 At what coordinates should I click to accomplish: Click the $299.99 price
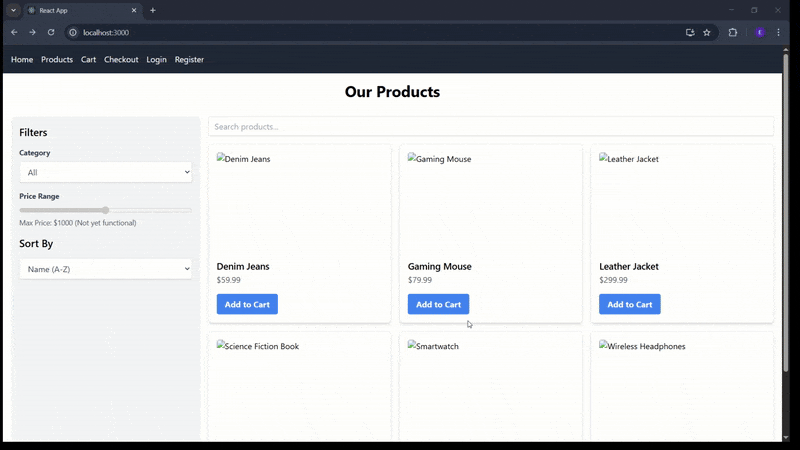point(613,280)
